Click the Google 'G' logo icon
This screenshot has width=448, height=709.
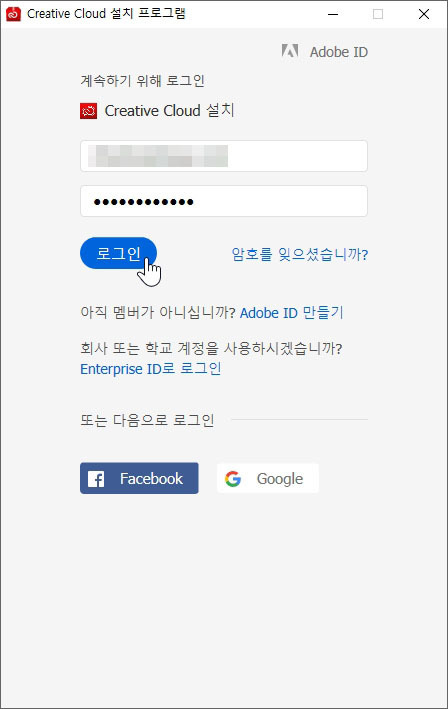click(x=233, y=478)
